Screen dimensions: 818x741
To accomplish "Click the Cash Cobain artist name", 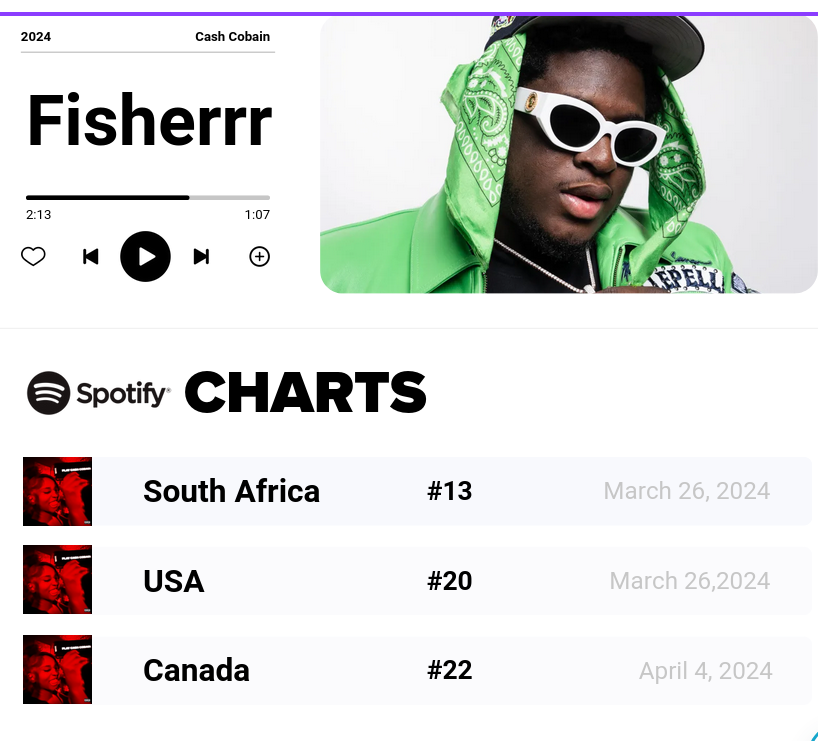I will tap(233, 37).
